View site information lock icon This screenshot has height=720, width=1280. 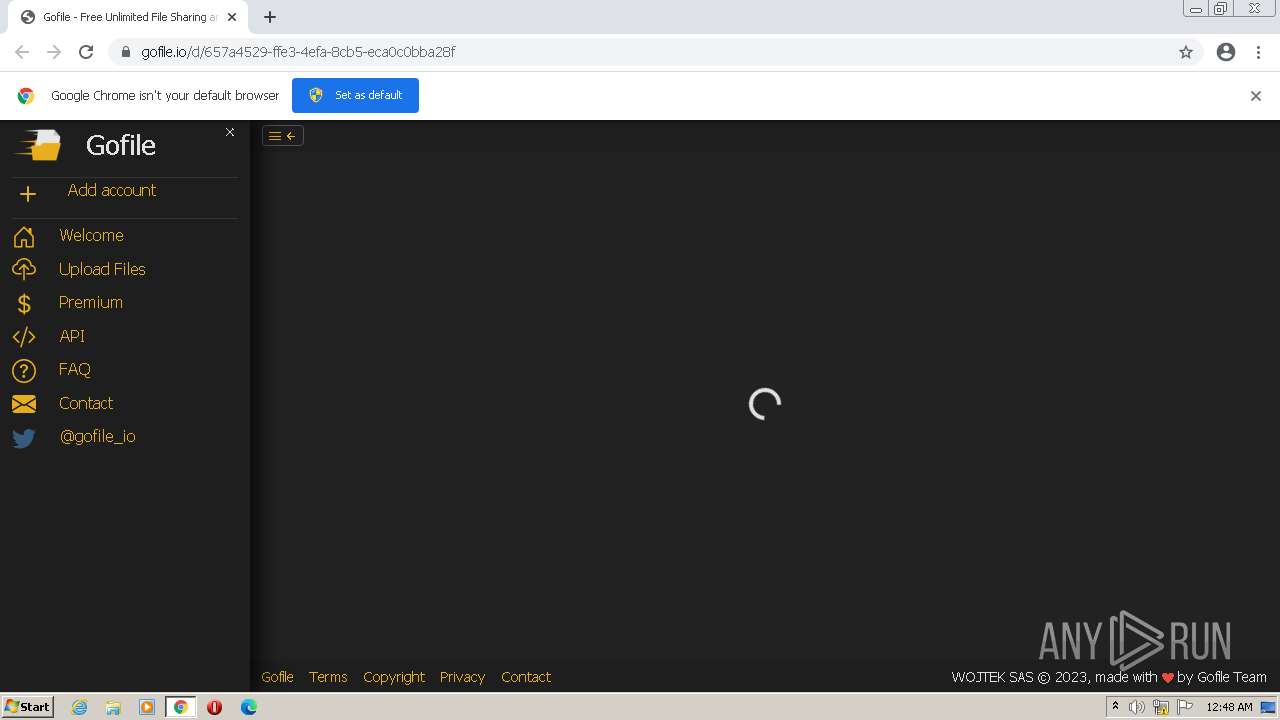(125, 52)
